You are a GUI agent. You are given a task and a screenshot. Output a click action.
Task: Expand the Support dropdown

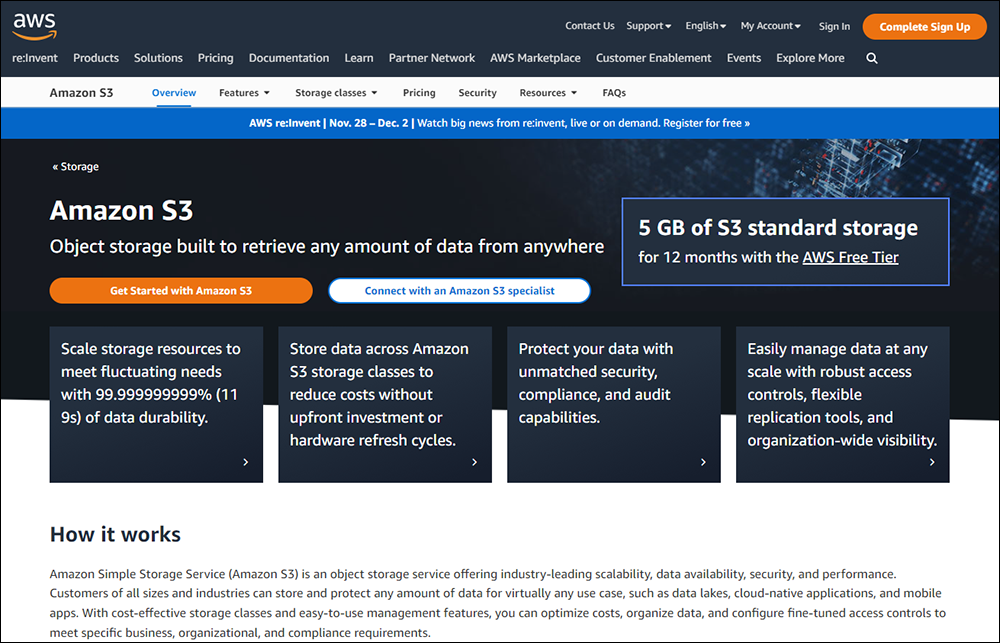pos(649,26)
